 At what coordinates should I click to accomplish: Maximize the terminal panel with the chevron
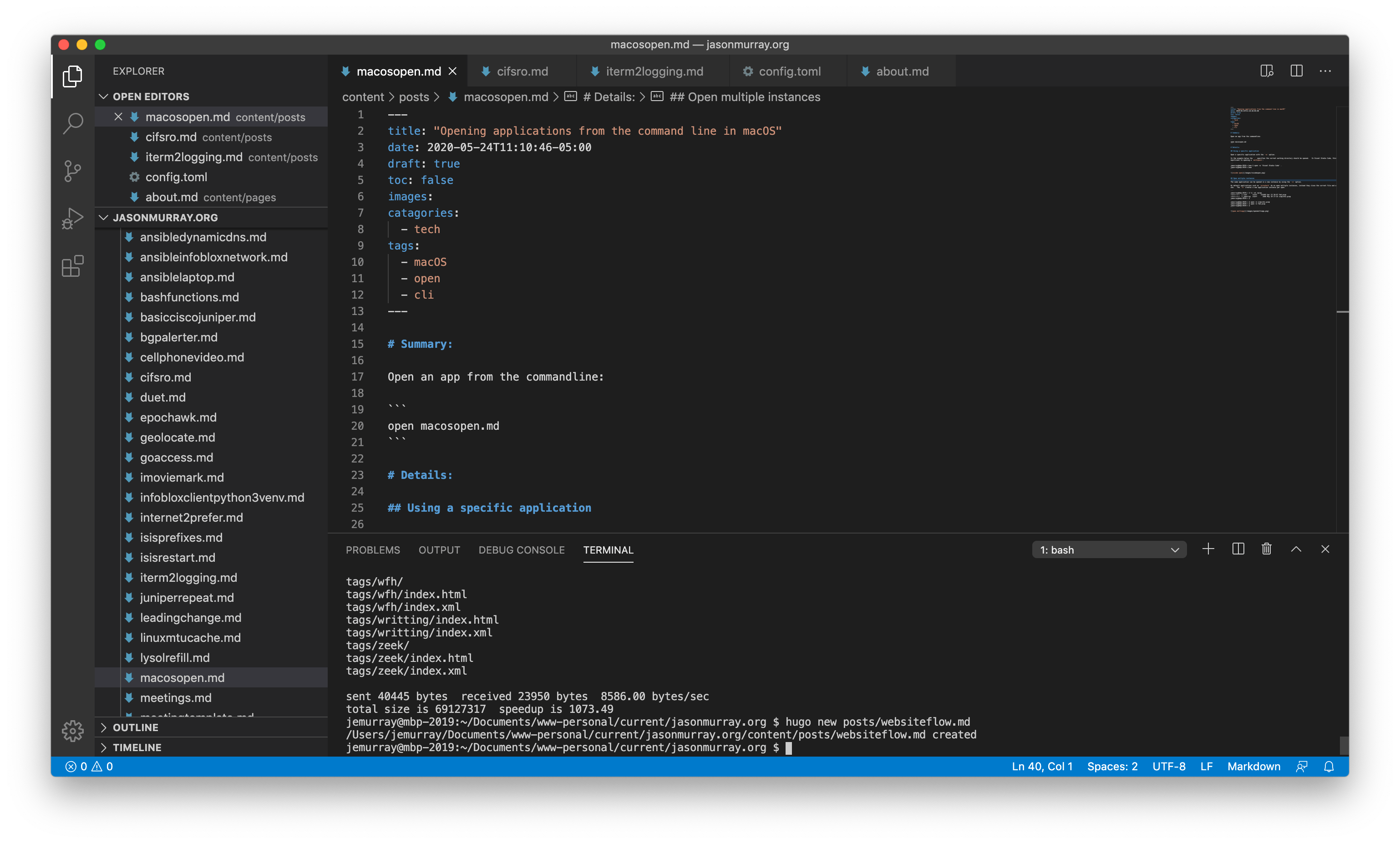pyautogui.click(x=1296, y=549)
